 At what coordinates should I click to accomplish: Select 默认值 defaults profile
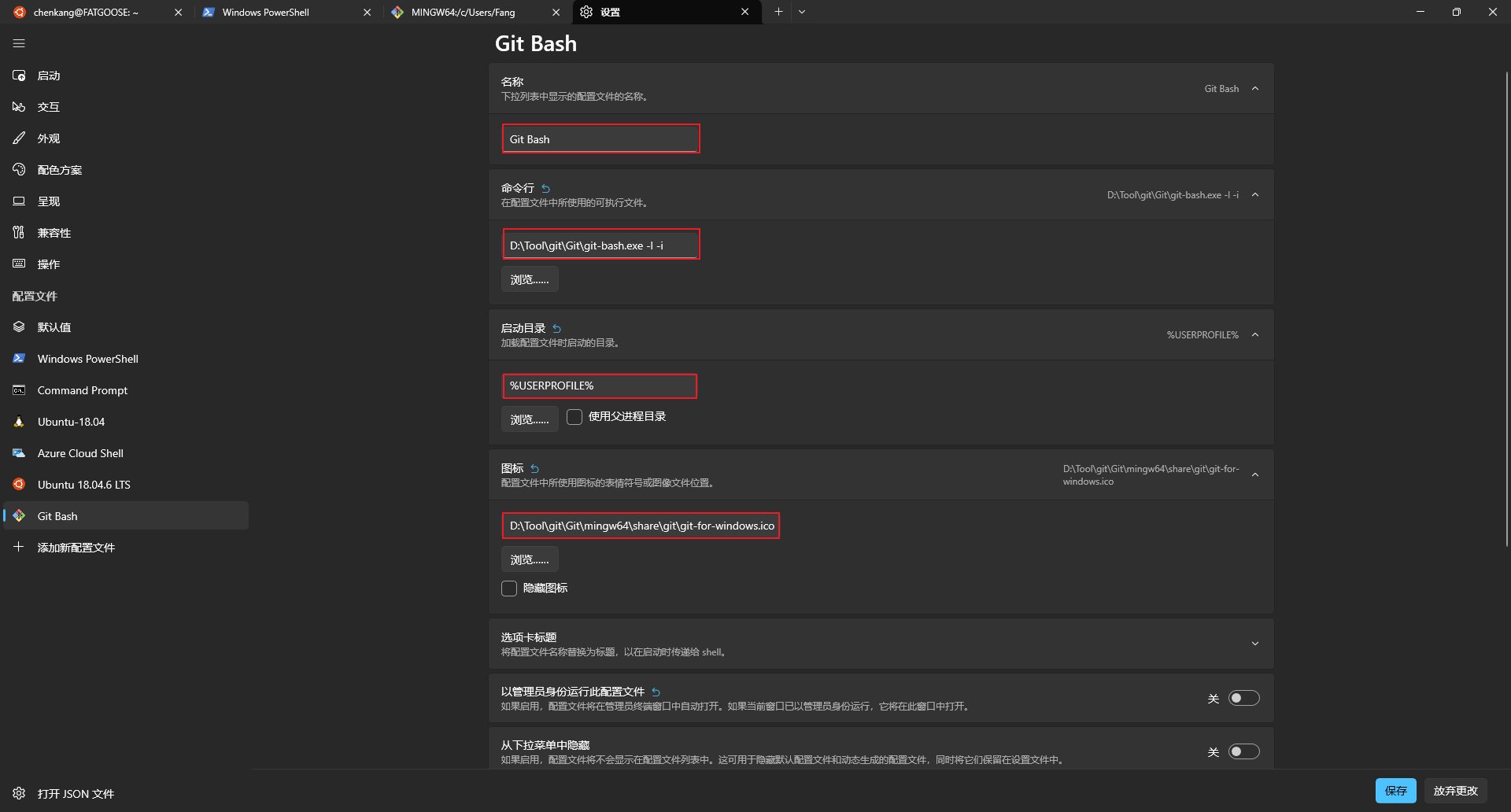[126, 327]
